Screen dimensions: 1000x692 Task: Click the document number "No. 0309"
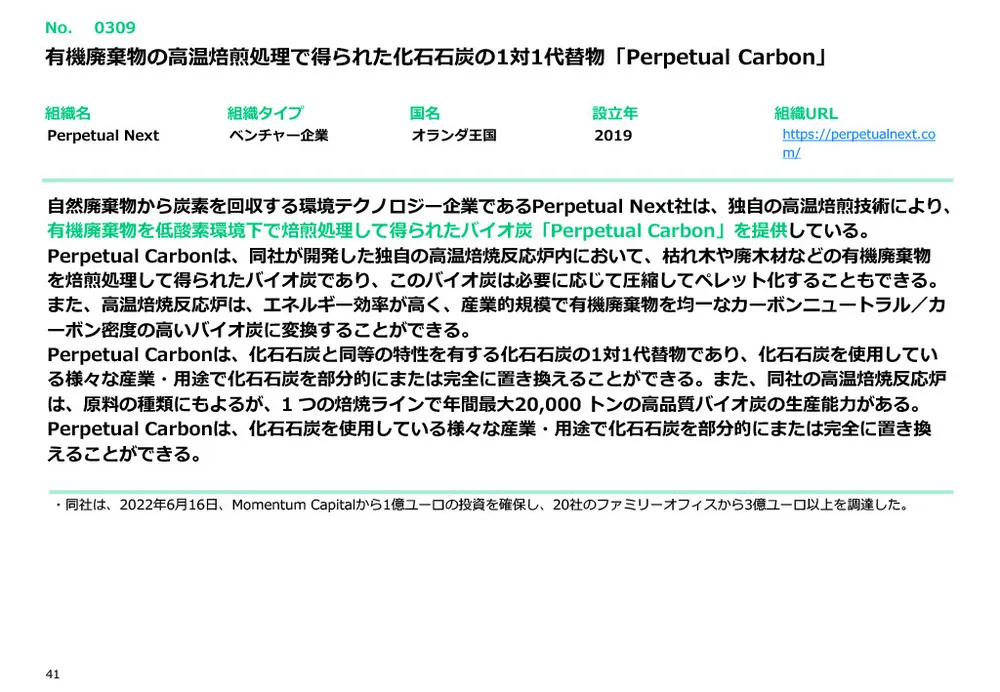point(90,27)
